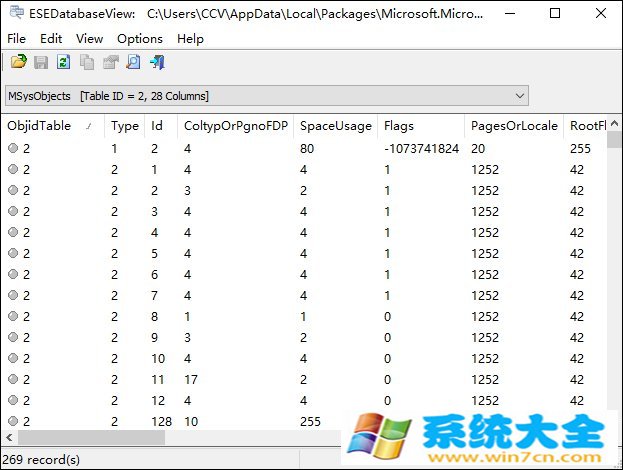Viewport: 623px width, 470px height.
Task: Open the Options menu
Action: click(x=140, y=39)
